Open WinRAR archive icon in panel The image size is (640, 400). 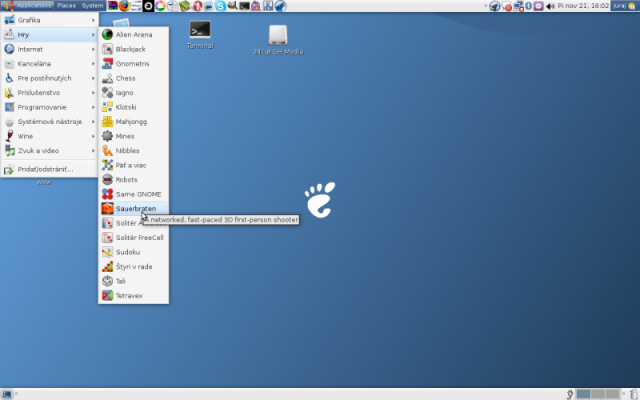pyautogui.click(x=113, y=6)
